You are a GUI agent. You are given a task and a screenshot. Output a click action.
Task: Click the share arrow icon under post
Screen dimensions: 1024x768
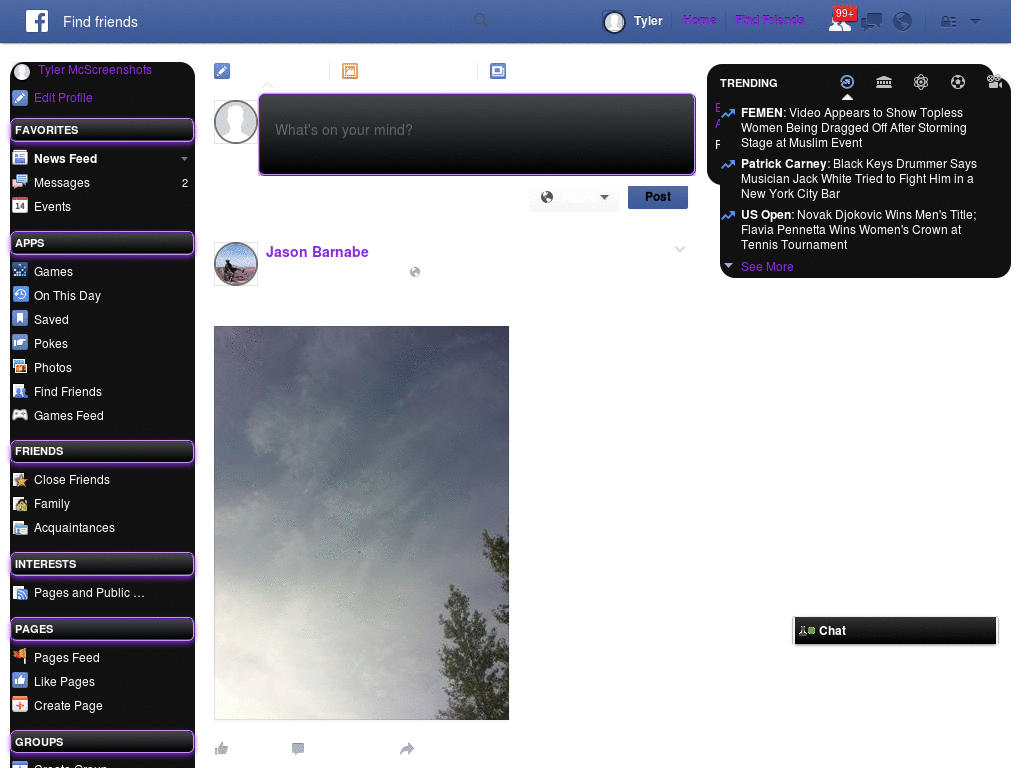tap(407, 748)
